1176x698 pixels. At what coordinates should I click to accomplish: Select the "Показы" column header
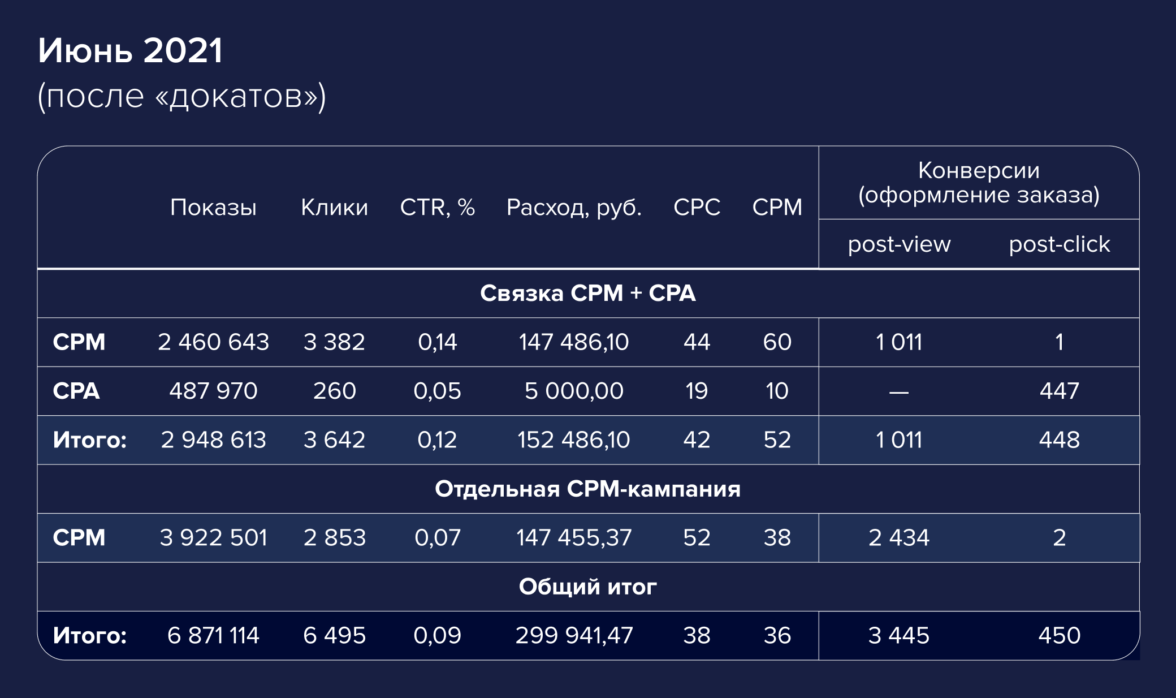coord(213,208)
